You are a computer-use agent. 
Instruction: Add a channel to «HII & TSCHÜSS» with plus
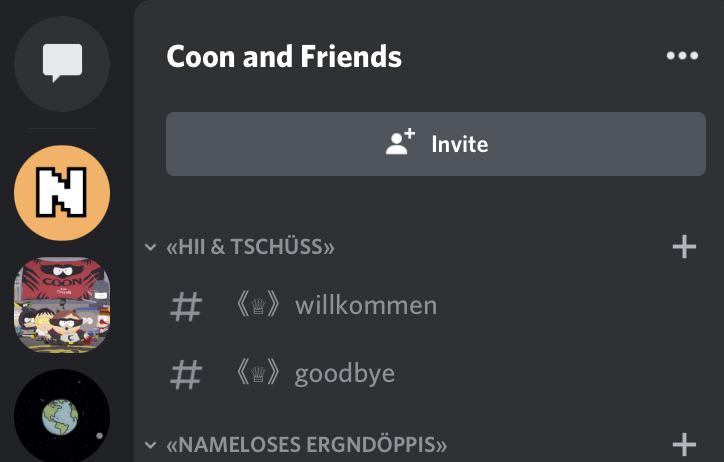(x=684, y=247)
